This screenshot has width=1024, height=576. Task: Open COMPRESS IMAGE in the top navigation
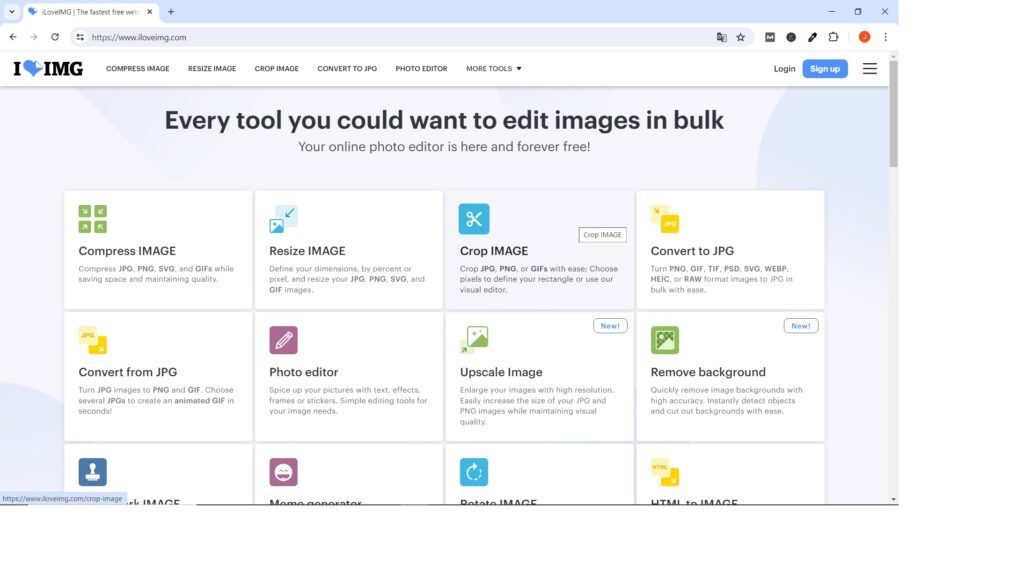pyautogui.click(x=138, y=69)
